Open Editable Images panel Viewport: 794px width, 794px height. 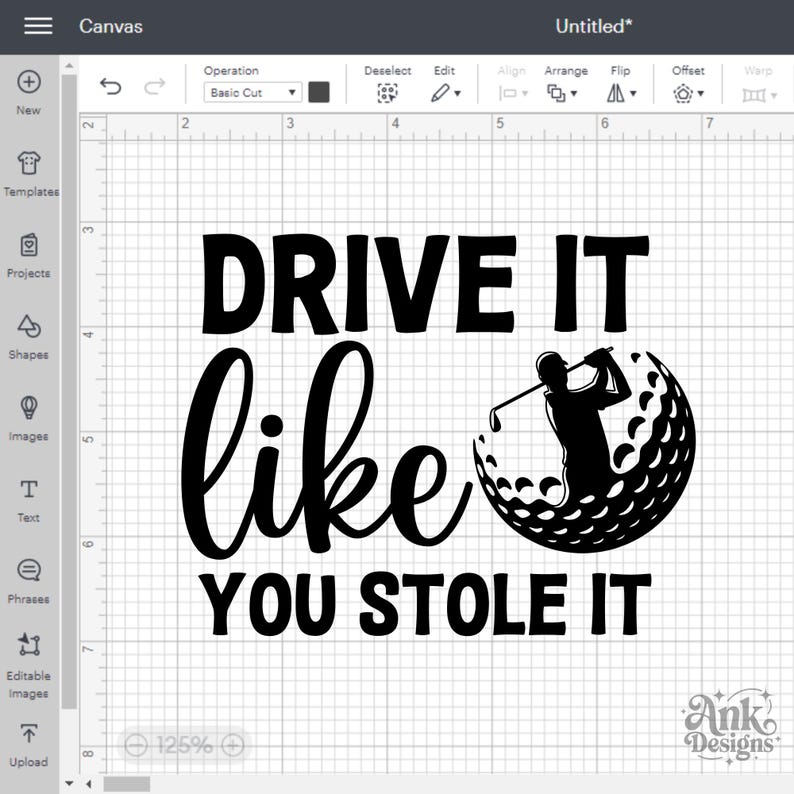point(29,666)
